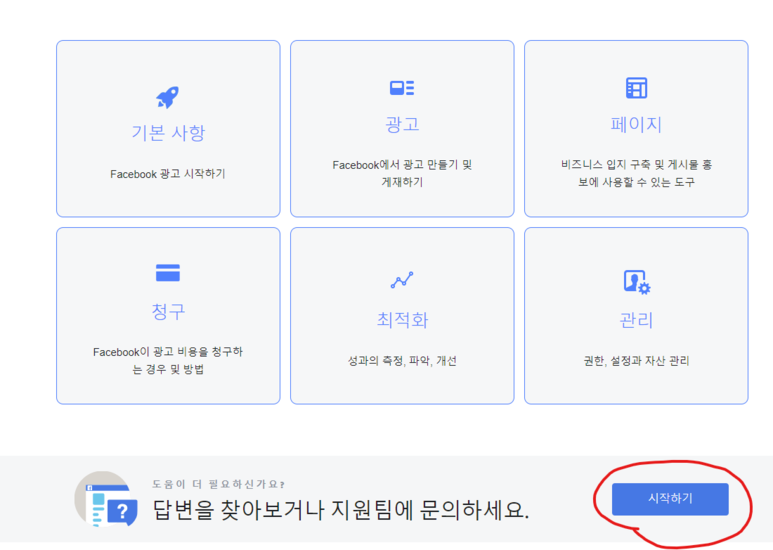Click the description 'Facebook이 광고 비용을 청구하는 경우 및 방법'

click(x=168, y=361)
